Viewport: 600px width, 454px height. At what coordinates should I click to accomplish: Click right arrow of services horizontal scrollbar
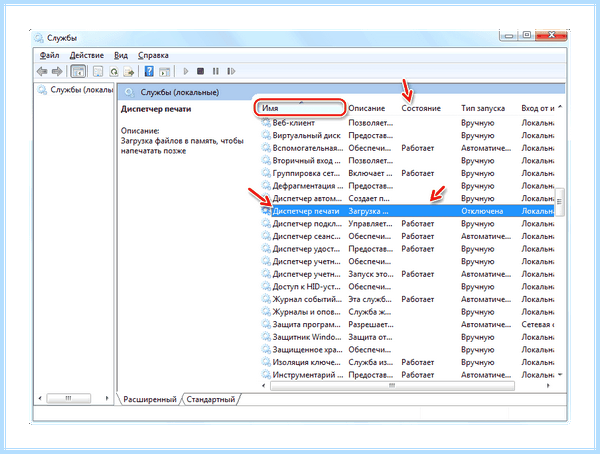(548, 386)
